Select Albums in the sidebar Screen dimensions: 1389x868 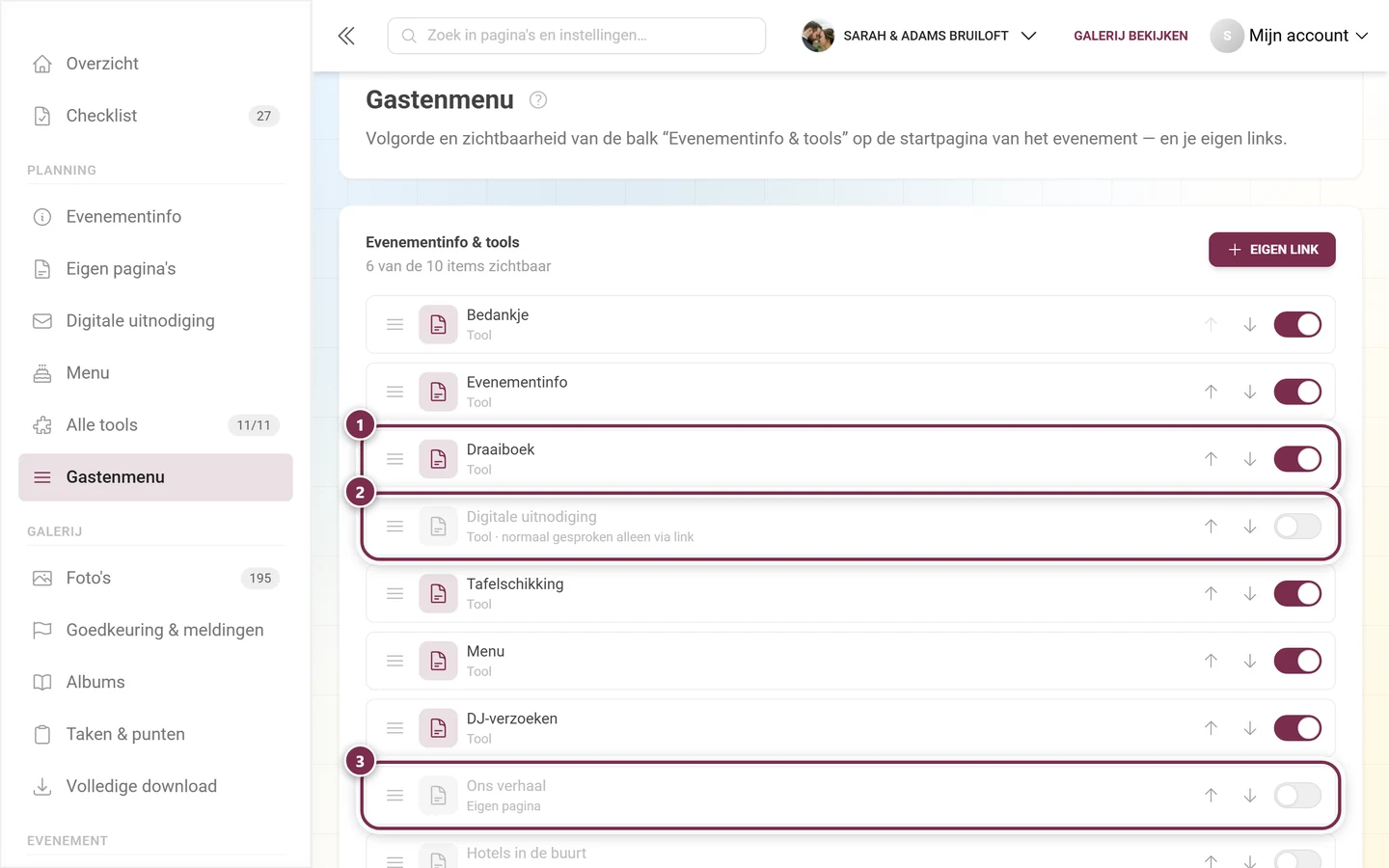point(155,683)
